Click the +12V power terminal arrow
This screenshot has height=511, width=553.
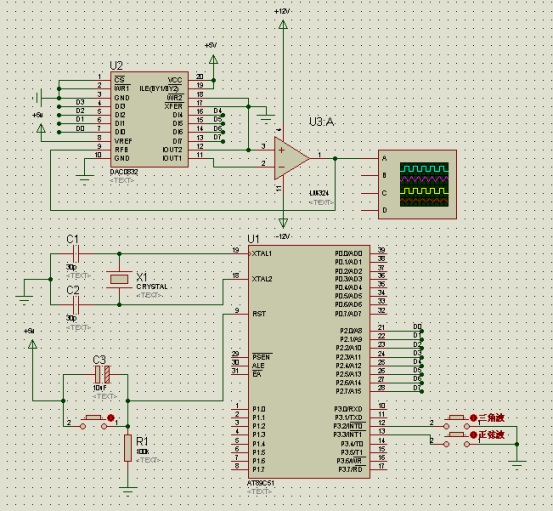283,24
